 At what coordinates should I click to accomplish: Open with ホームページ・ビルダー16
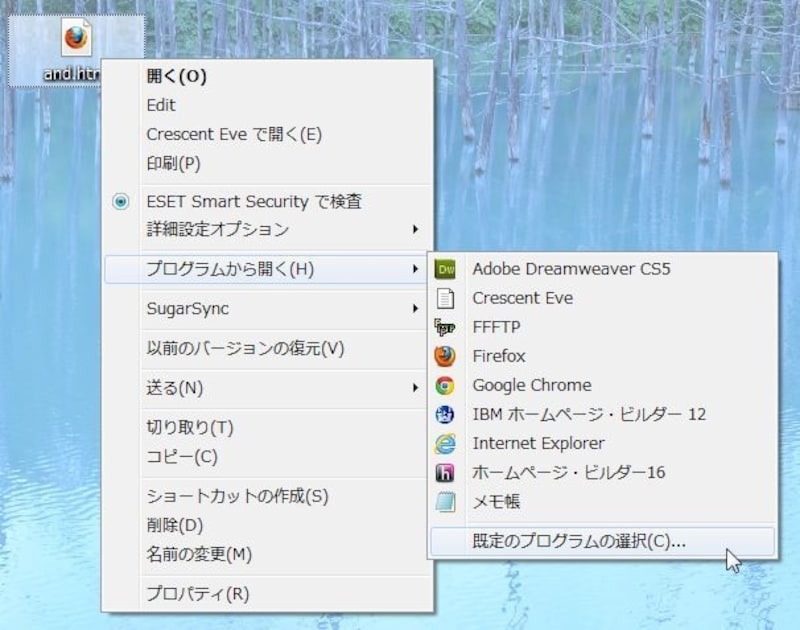(603, 472)
